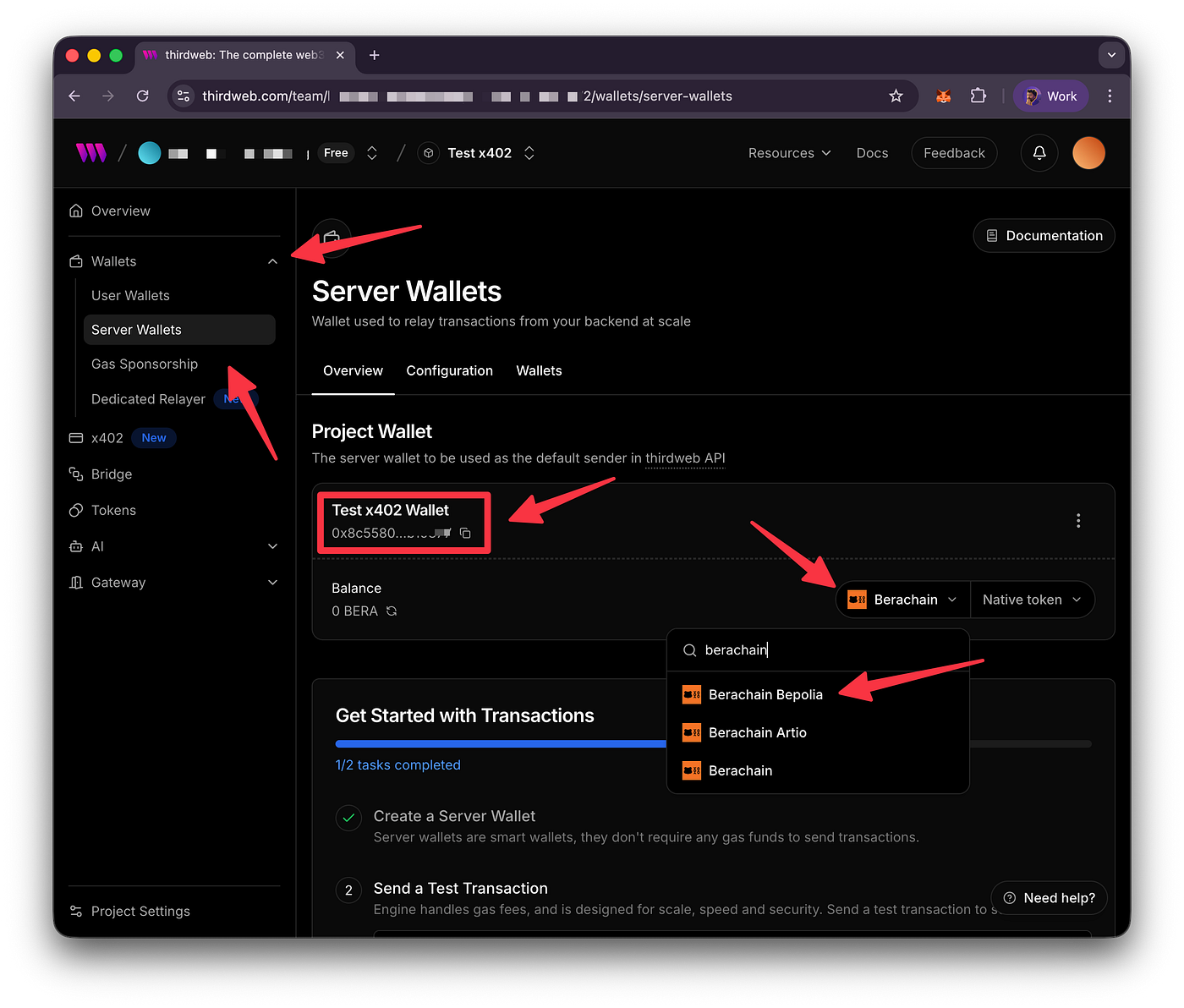This screenshot has height=1008, width=1184.
Task: Choose Berachain Artio from the chain list
Action: click(x=818, y=732)
